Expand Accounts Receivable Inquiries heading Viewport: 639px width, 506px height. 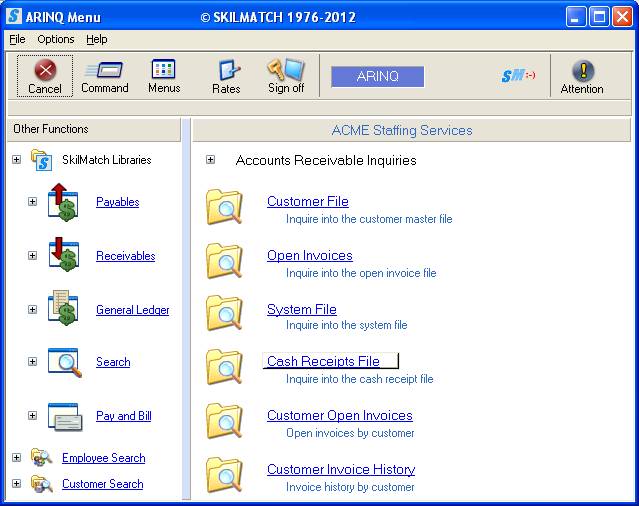[x=210, y=159]
